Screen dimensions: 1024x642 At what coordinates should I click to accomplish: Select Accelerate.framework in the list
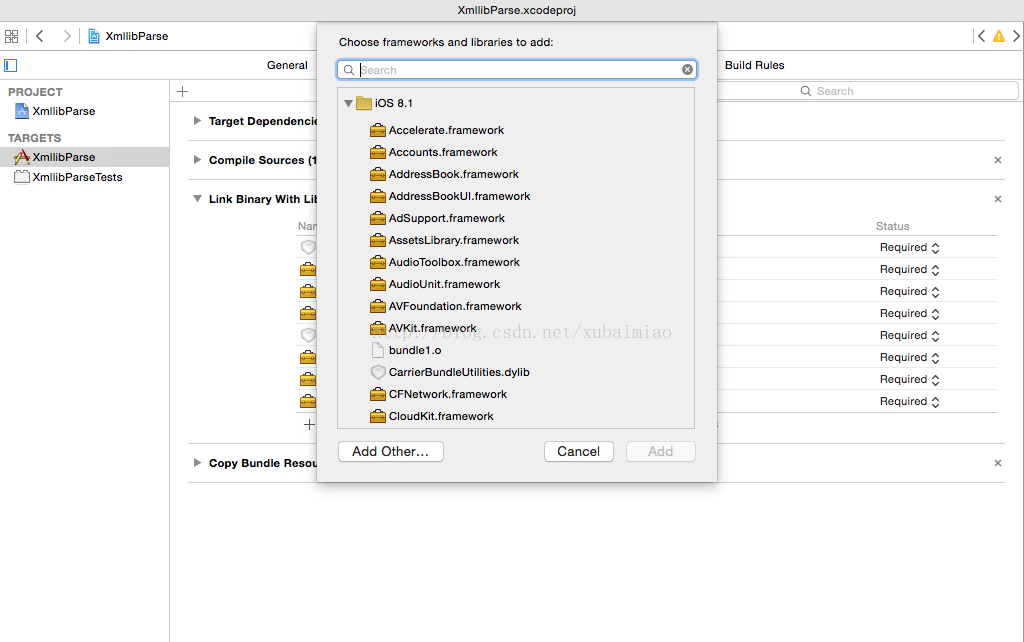point(446,130)
